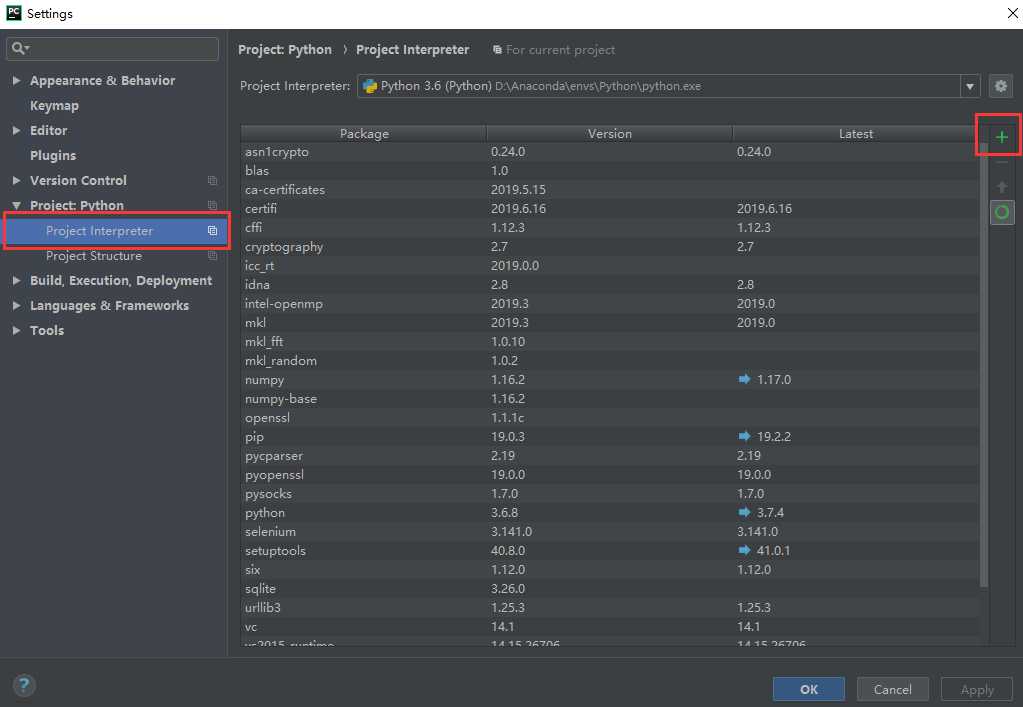Select the ca-certificates package row
1023x707 pixels.
609,190
